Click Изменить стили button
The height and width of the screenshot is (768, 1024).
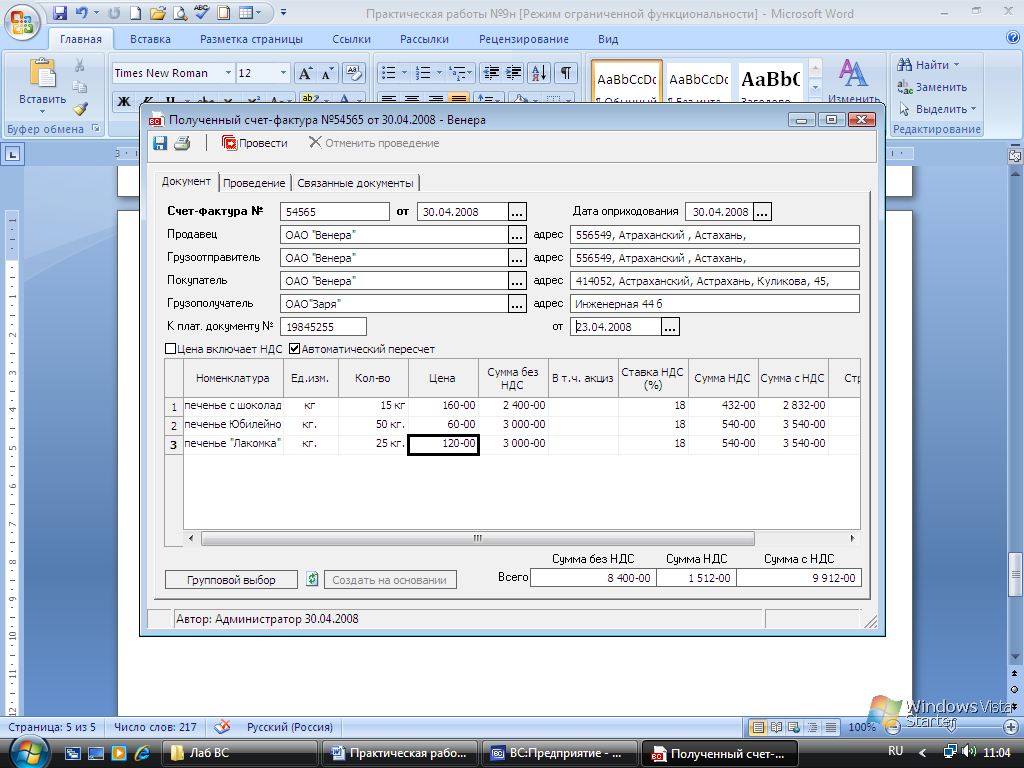(854, 82)
